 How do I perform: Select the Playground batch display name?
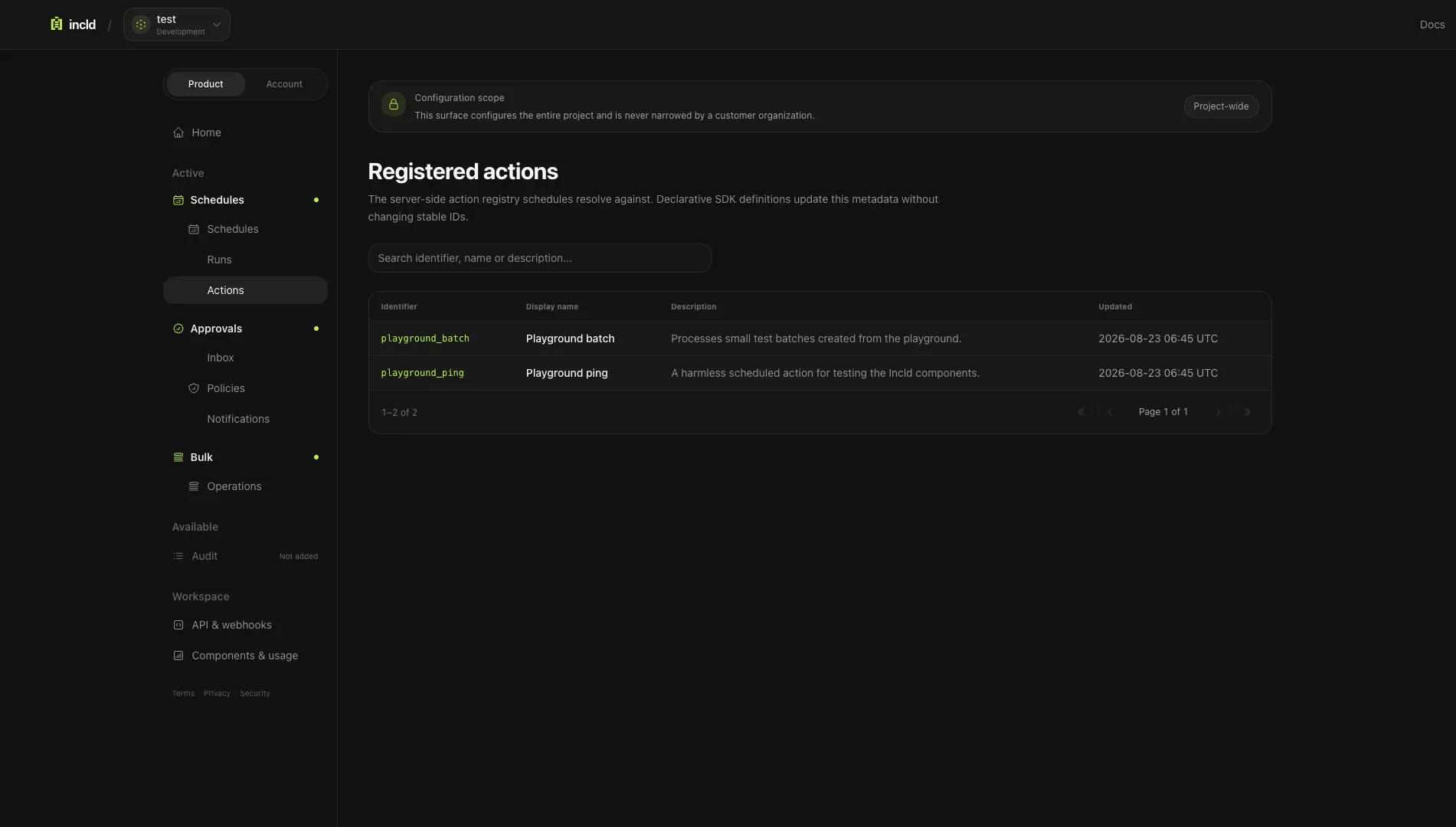(x=570, y=338)
